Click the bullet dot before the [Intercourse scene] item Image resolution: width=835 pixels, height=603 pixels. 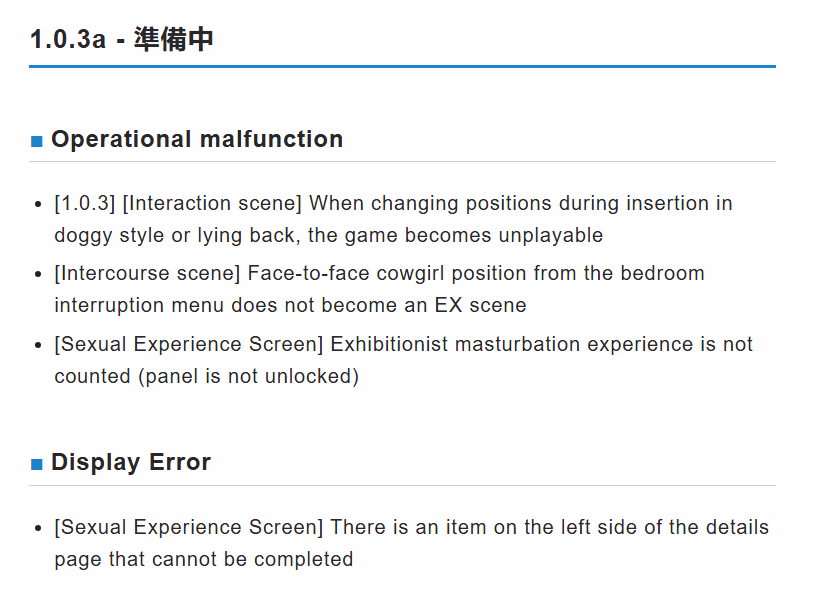(38, 275)
